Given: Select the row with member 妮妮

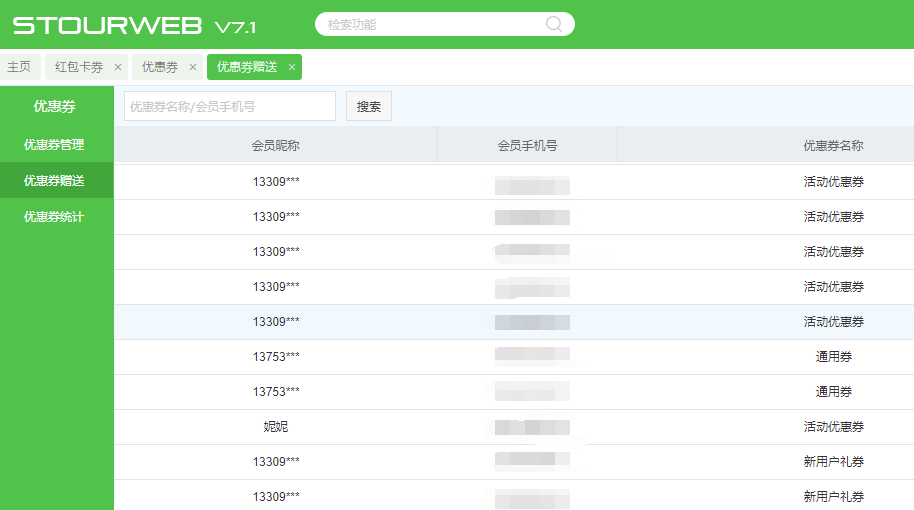Looking at the screenshot, I should tap(275, 427).
